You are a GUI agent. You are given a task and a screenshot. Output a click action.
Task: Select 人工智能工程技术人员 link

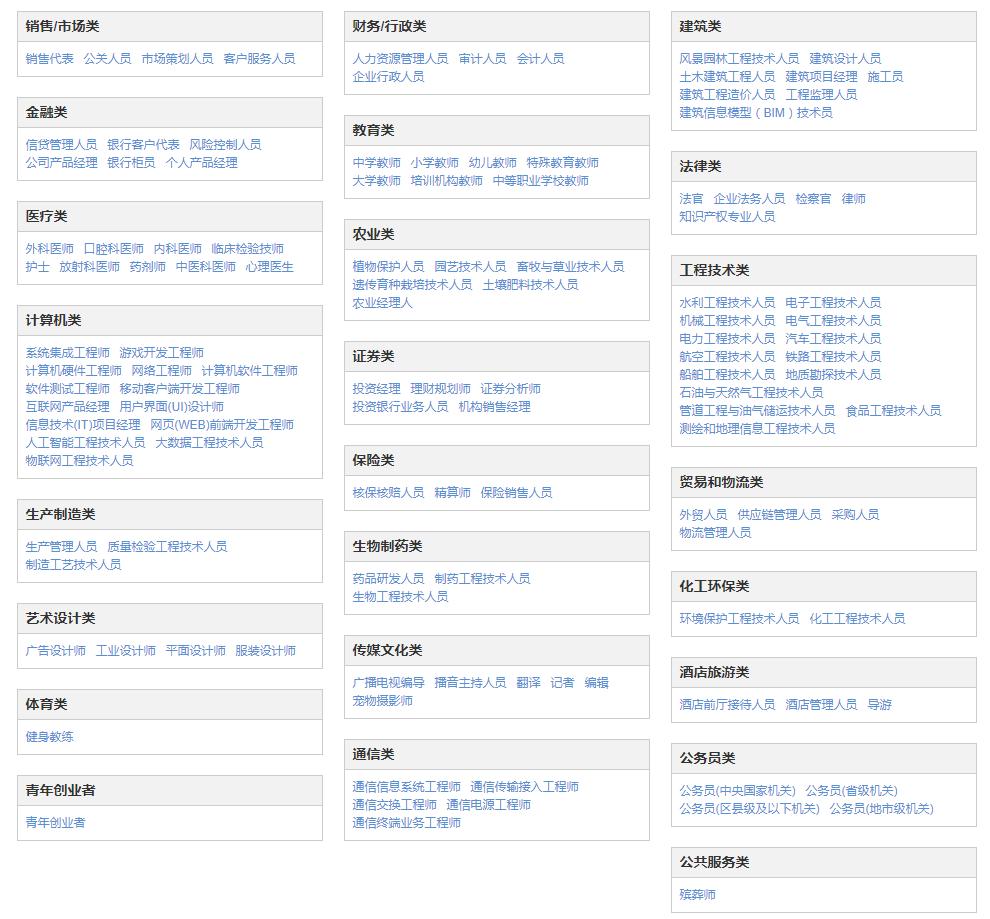coord(85,443)
